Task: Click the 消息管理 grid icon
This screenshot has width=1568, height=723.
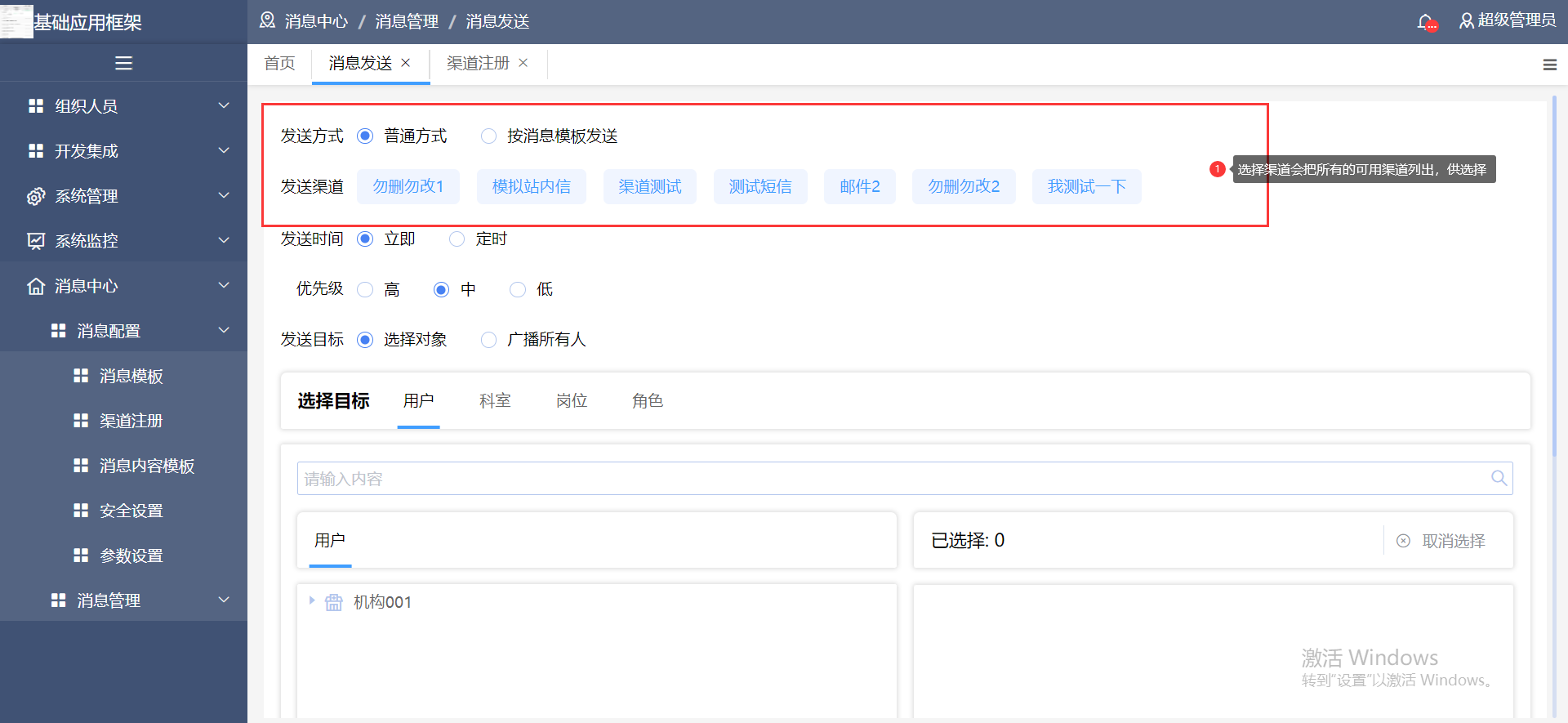Action: click(x=58, y=600)
